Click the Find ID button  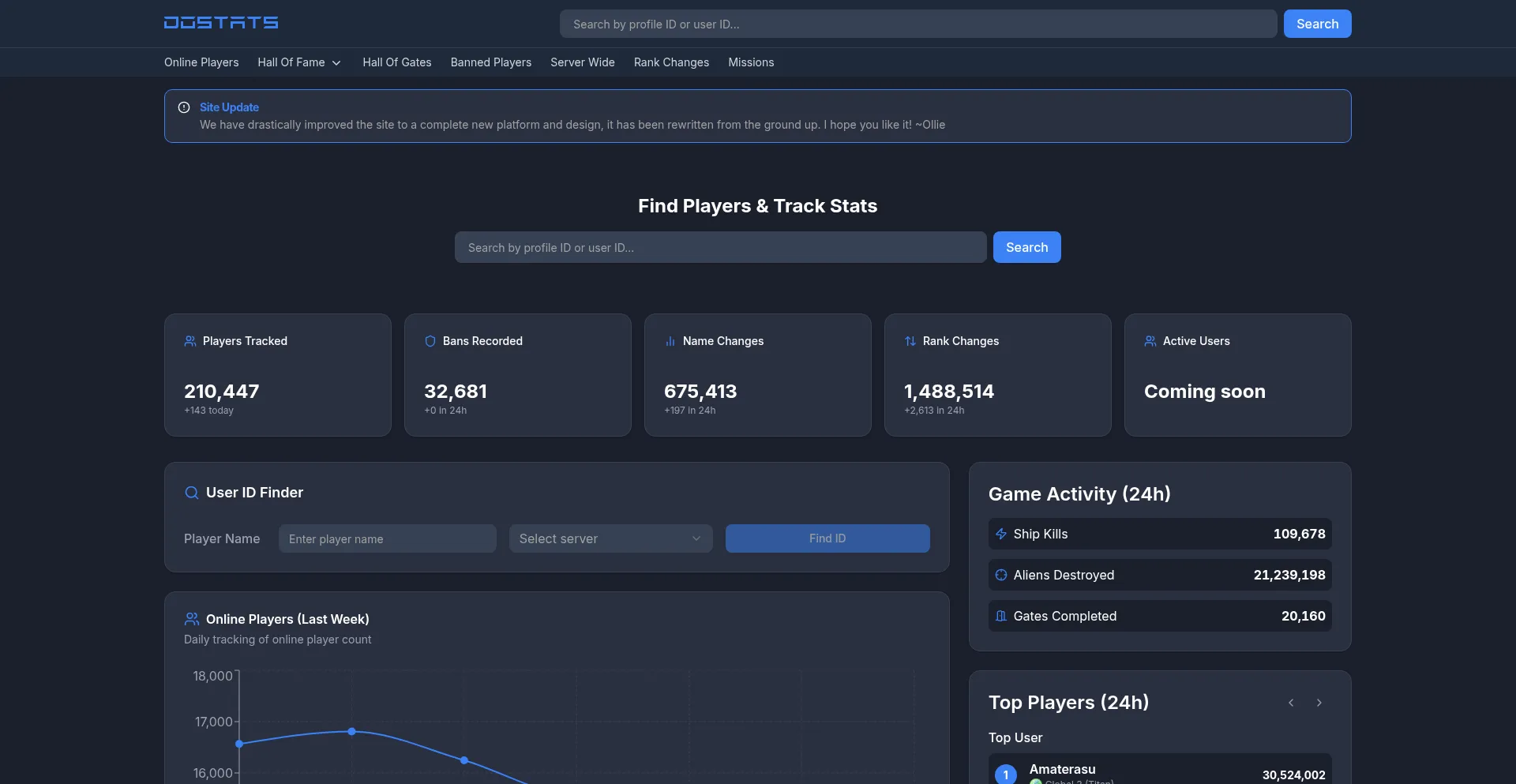[x=827, y=538]
